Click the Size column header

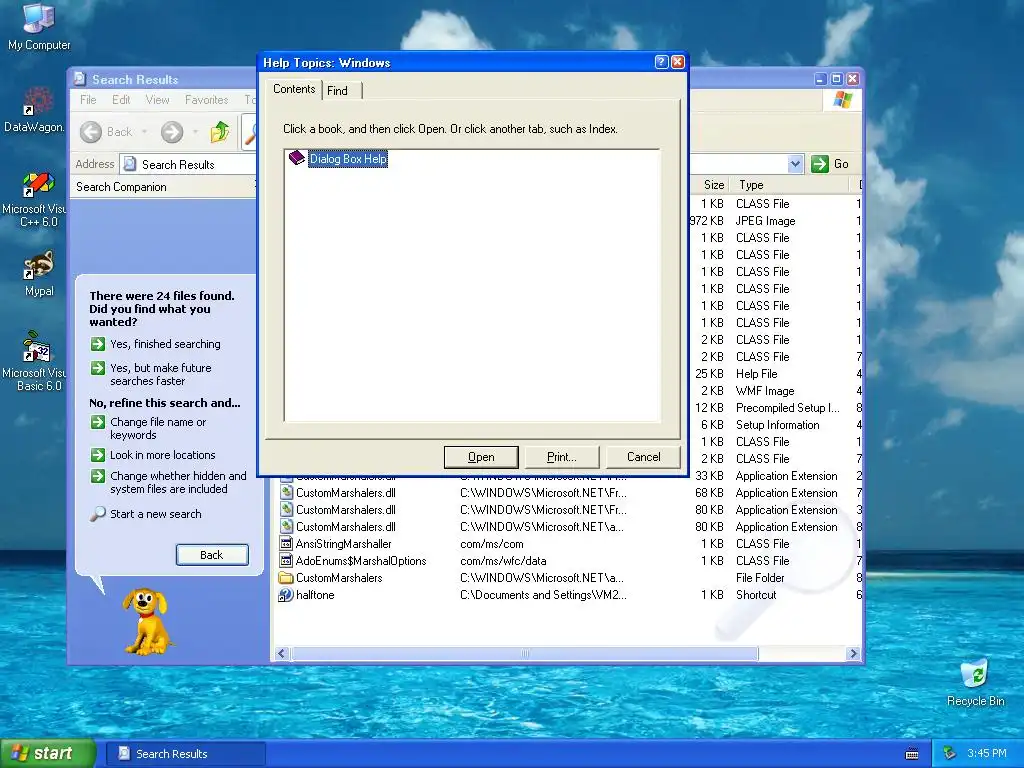[x=709, y=185]
